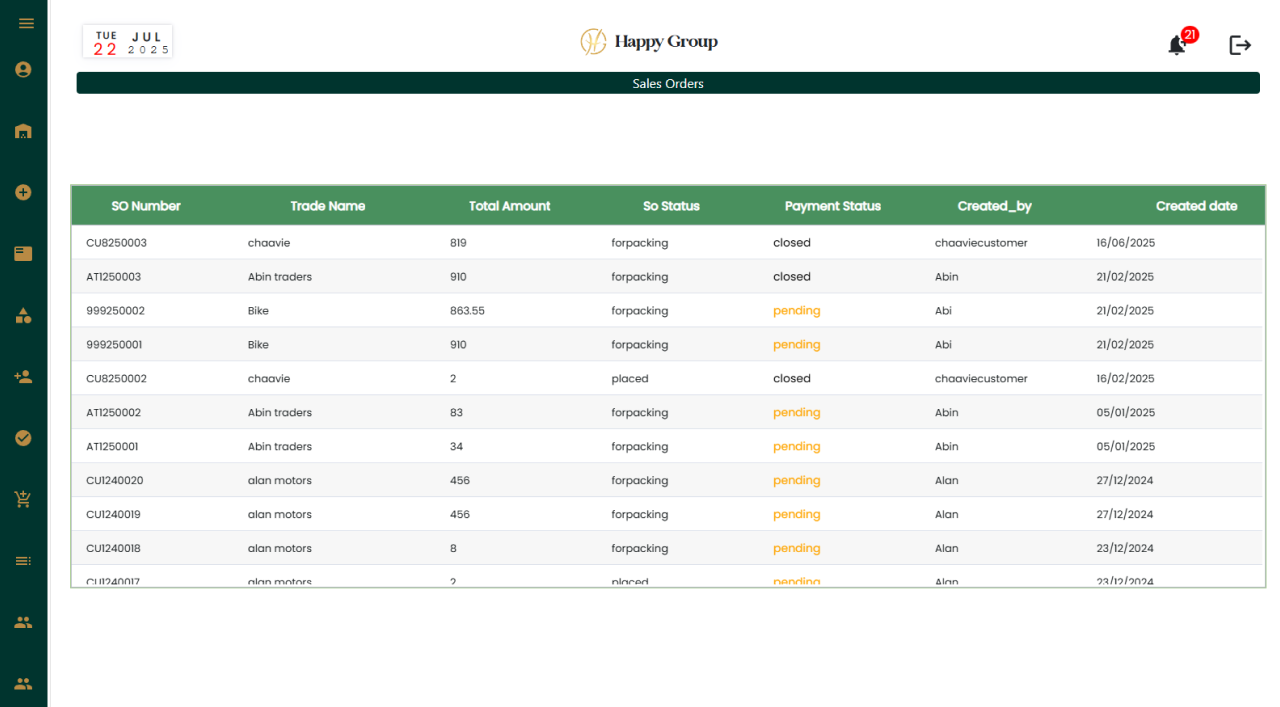
Task: Sort by the Total Amount column header
Action: pos(510,206)
